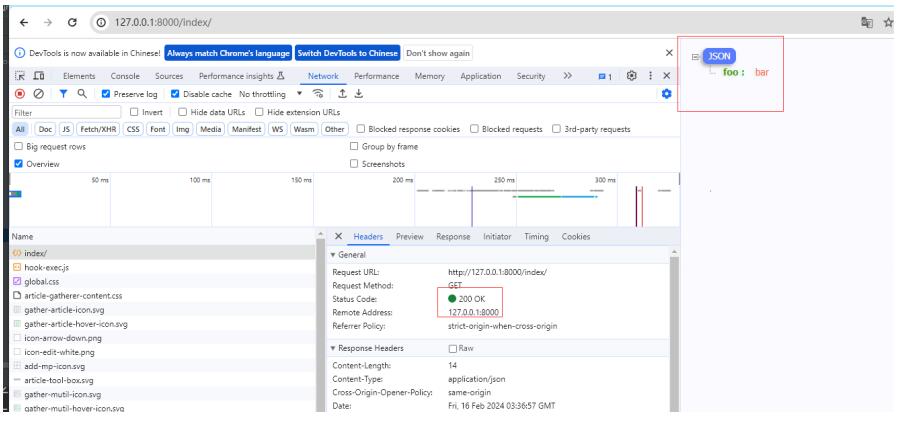Open DevTools settings gear

click(631, 75)
